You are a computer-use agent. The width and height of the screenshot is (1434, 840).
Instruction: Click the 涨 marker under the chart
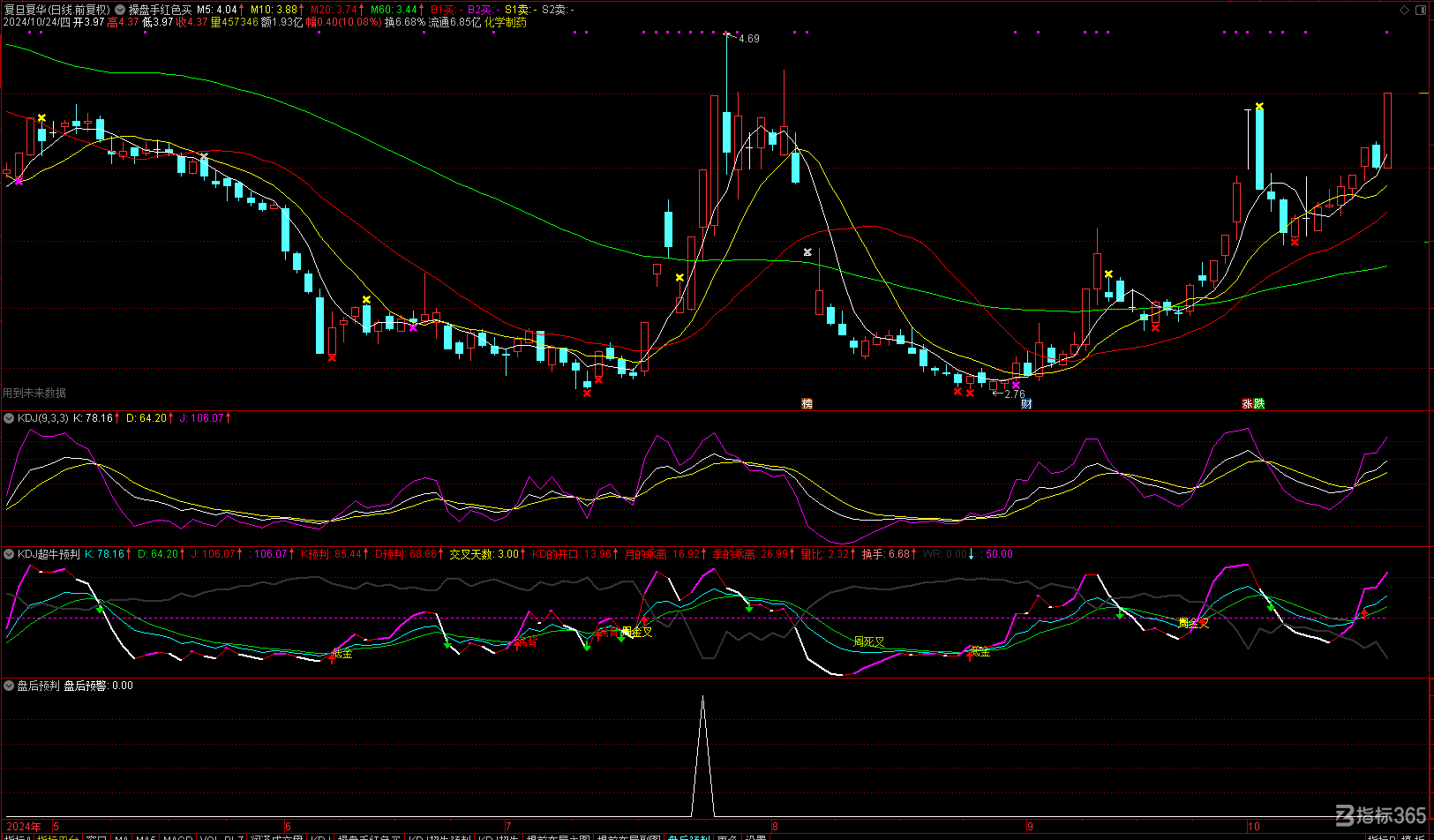1247,403
